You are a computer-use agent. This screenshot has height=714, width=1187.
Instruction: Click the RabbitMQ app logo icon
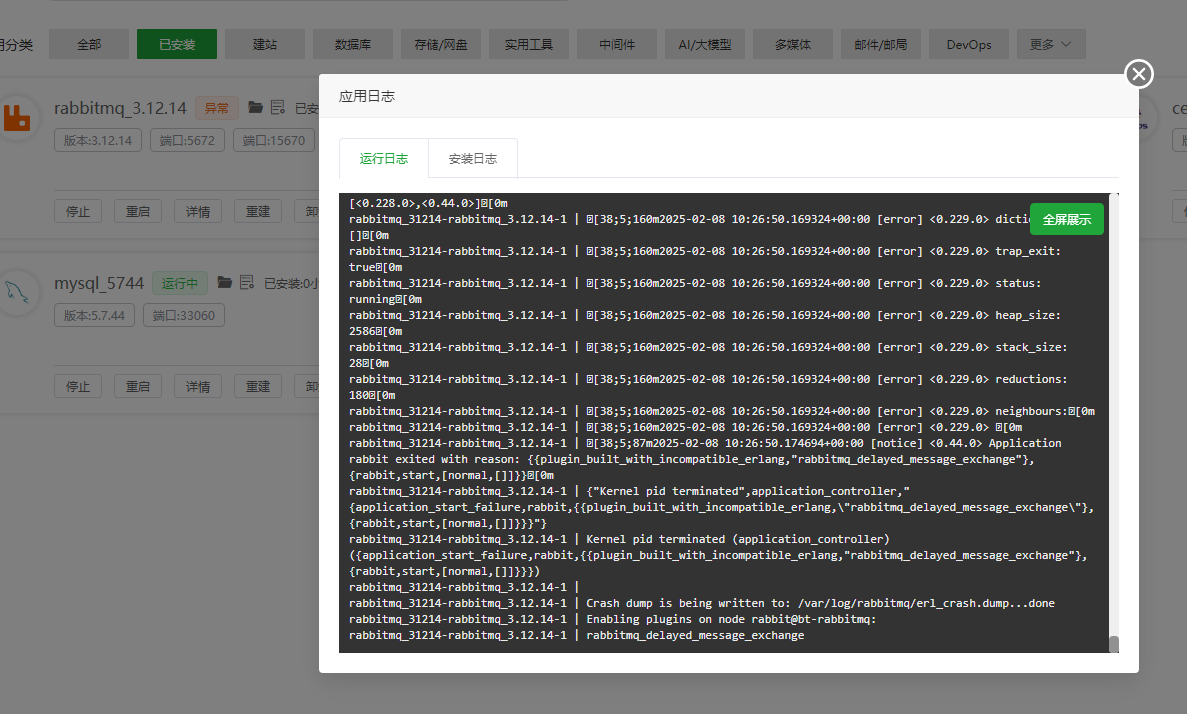click(x=17, y=117)
